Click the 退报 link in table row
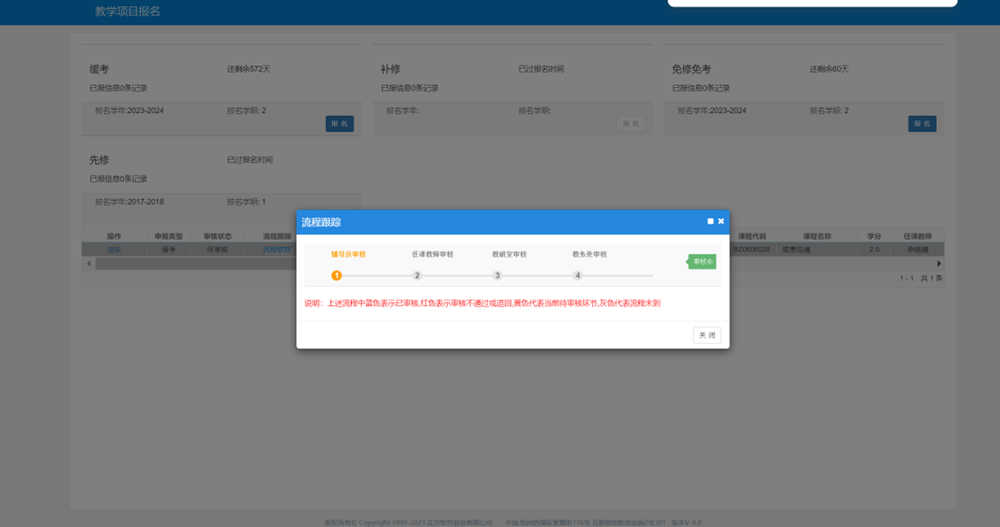Image resolution: width=1000 pixels, height=527 pixels. pos(114,249)
